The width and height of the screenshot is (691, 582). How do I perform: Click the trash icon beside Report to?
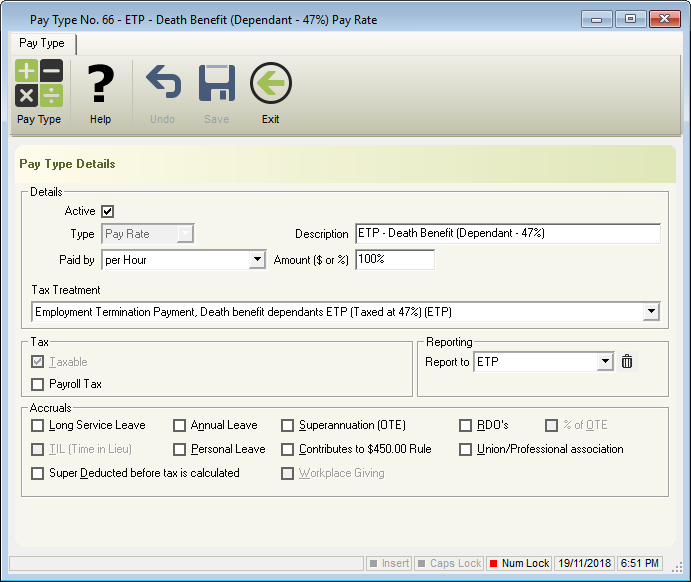pos(627,362)
